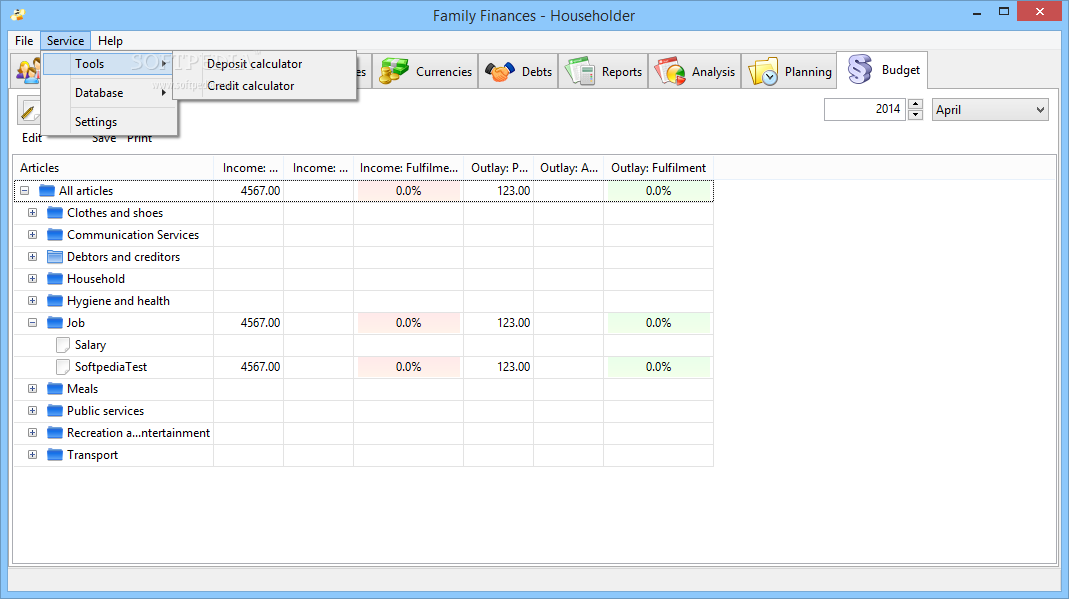
Task: Increase the year with up arrow
Action: click(916, 104)
